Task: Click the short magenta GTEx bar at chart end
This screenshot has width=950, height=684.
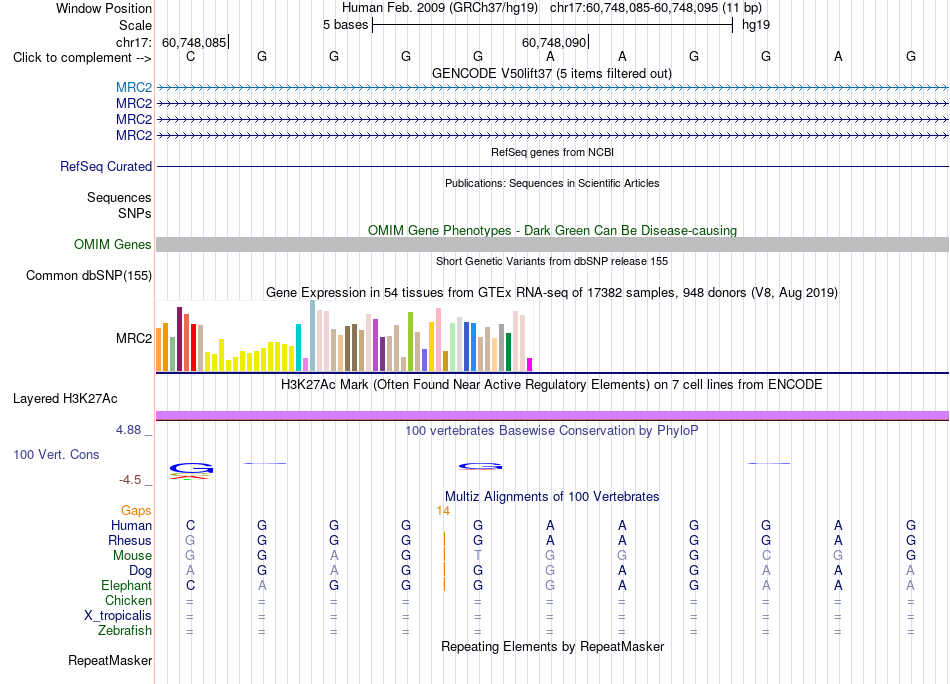Action: click(530, 364)
